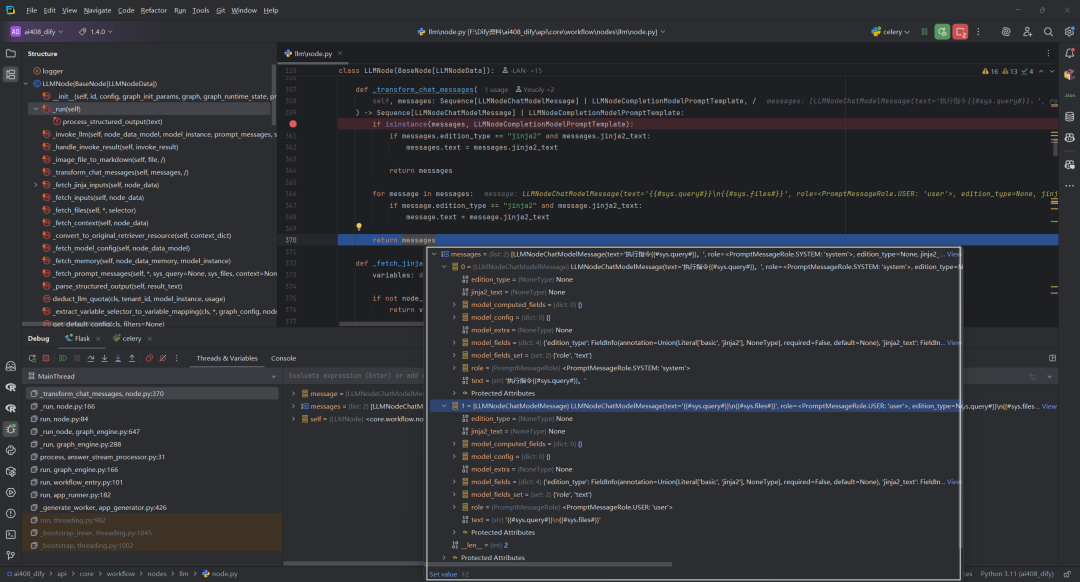The width and height of the screenshot is (1080, 582).
Task: Collapse LLMNode class in Structure tree
Action: point(26,83)
